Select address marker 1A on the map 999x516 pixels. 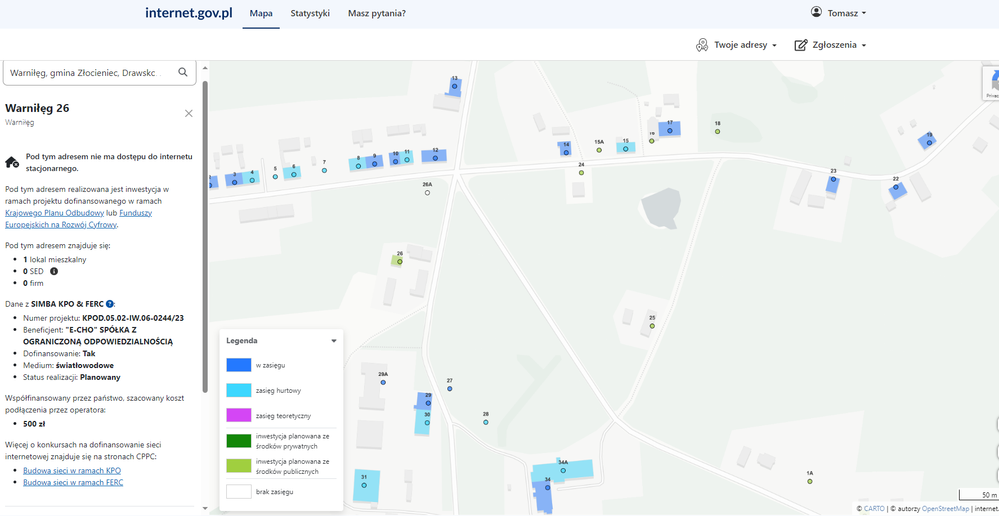pyautogui.click(x=810, y=481)
